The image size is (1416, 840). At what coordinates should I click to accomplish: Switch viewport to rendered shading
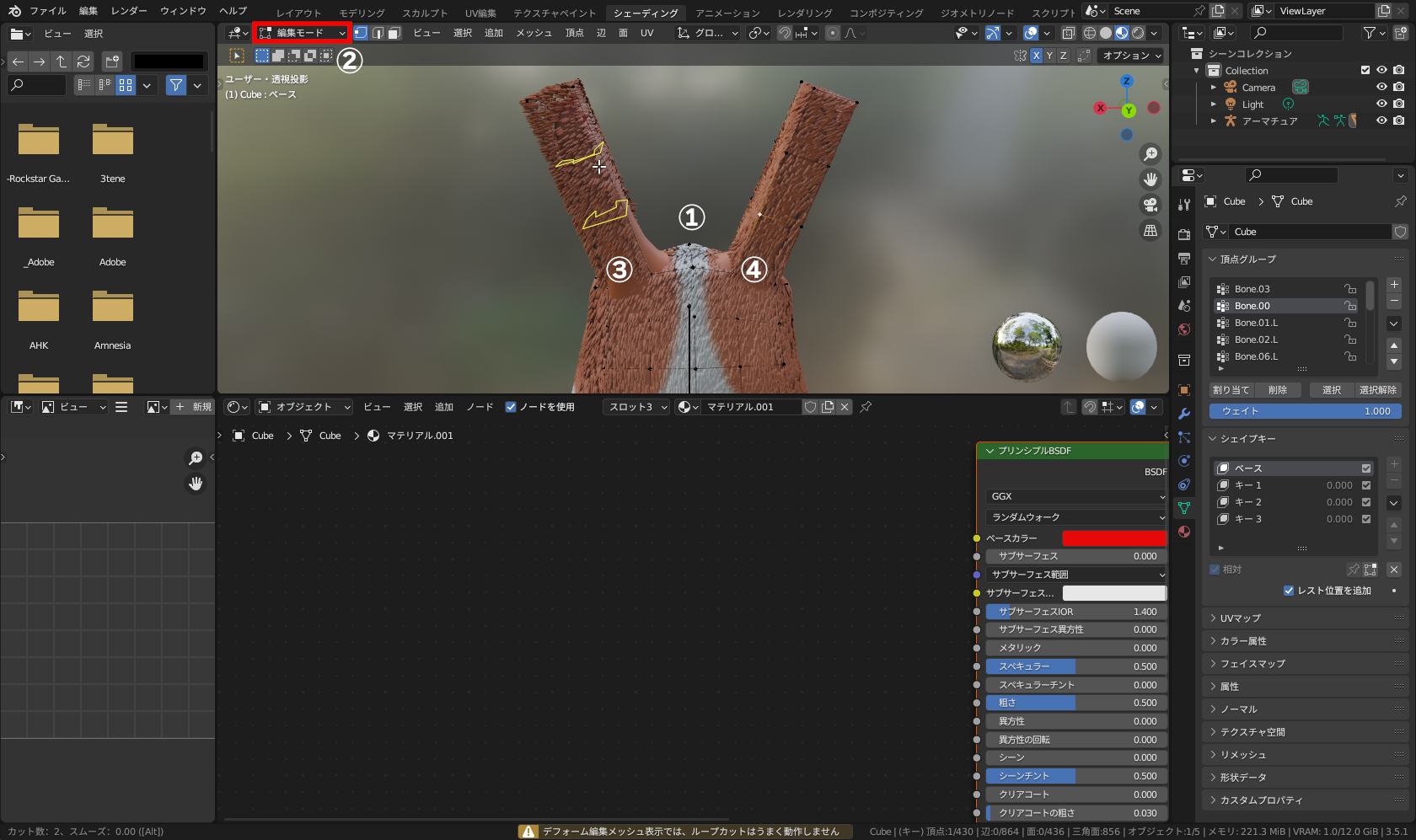tap(1138, 33)
